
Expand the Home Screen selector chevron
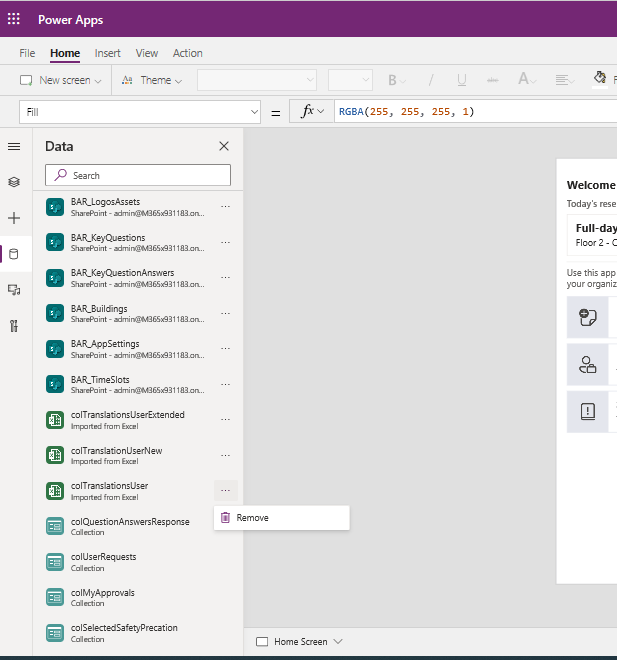pyautogui.click(x=338, y=641)
